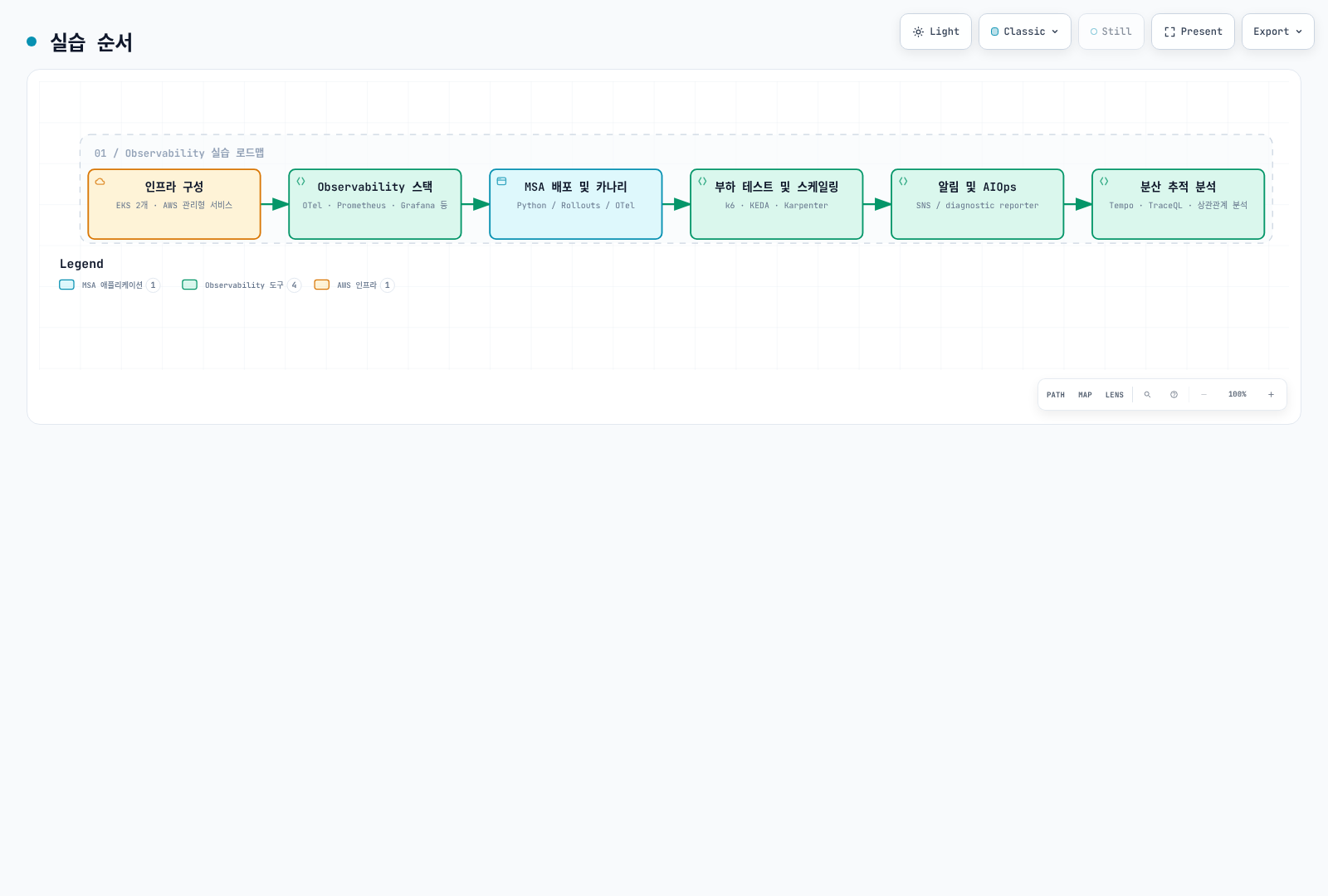The width and height of the screenshot is (1328, 896).
Task: Switch to PATH view mode
Action: [x=1056, y=395]
